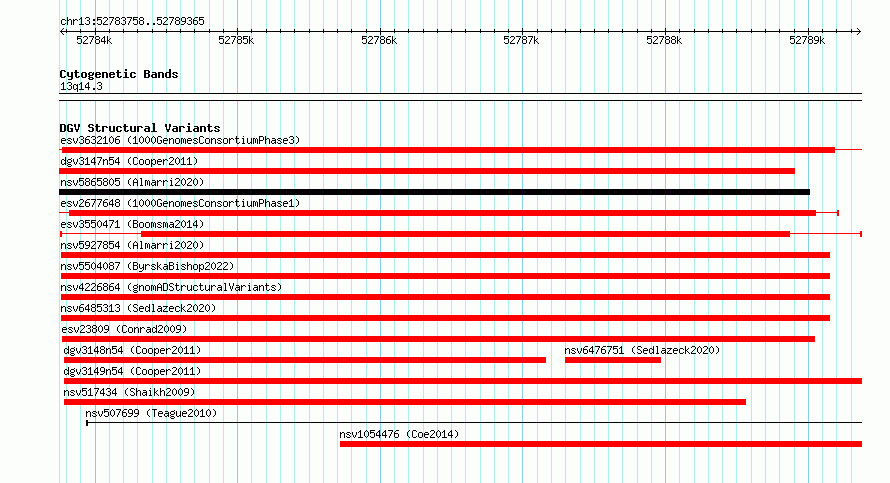
Task: Click the 52784k ruler label
Action: [94, 40]
